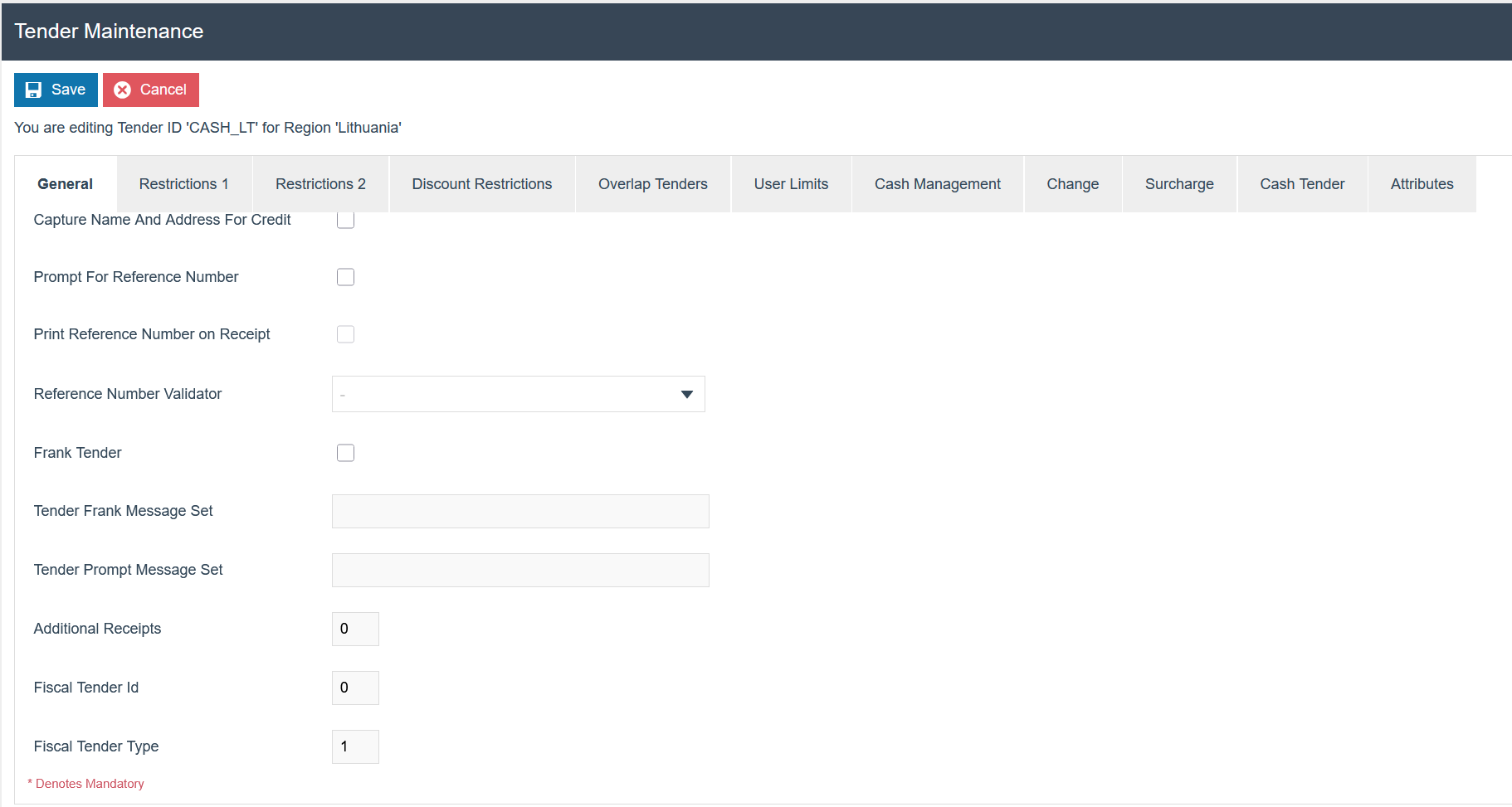Switch to the Restrictions 1 tab

point(183,184)
